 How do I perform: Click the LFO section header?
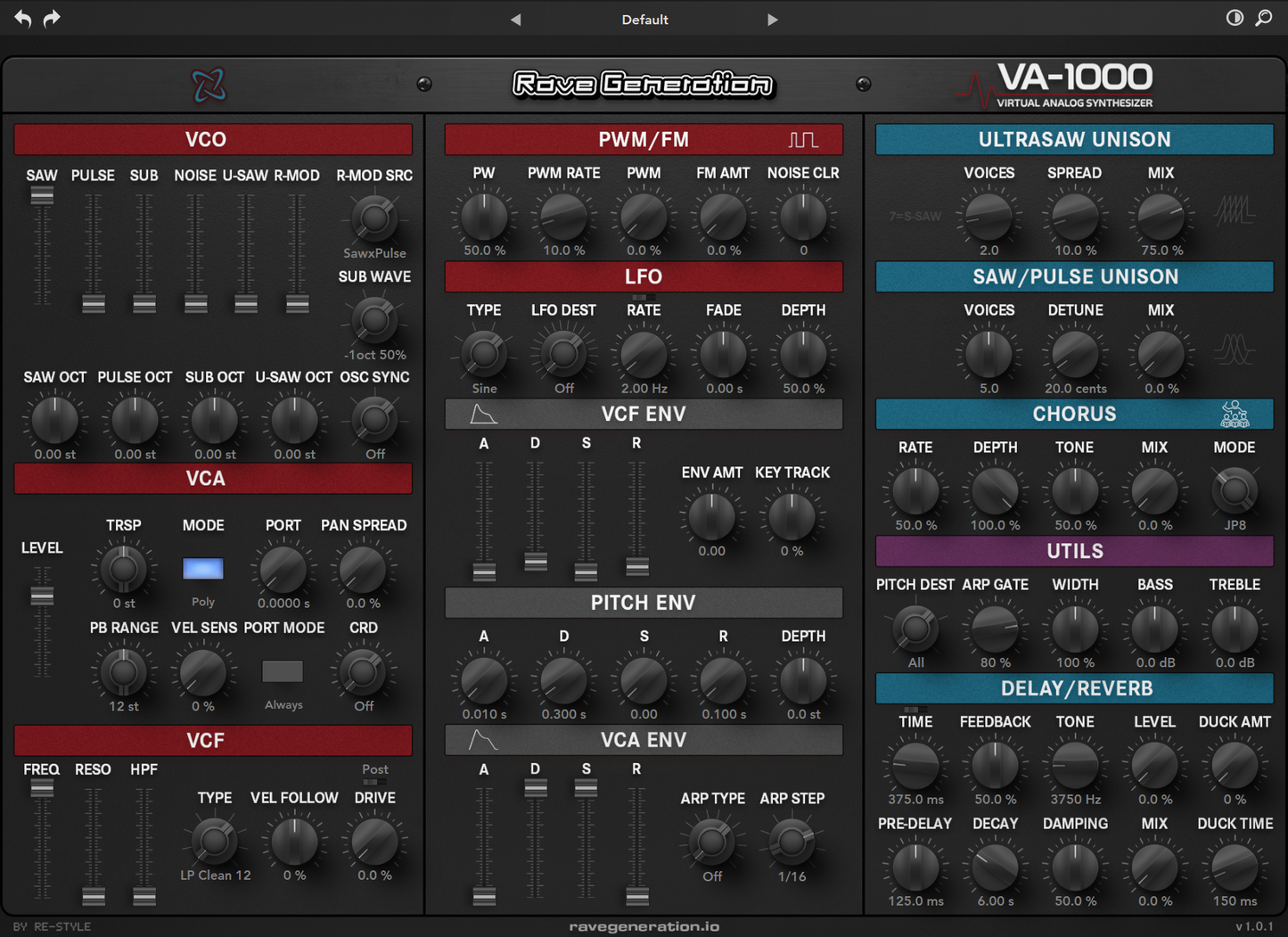[x=644, y=276]
